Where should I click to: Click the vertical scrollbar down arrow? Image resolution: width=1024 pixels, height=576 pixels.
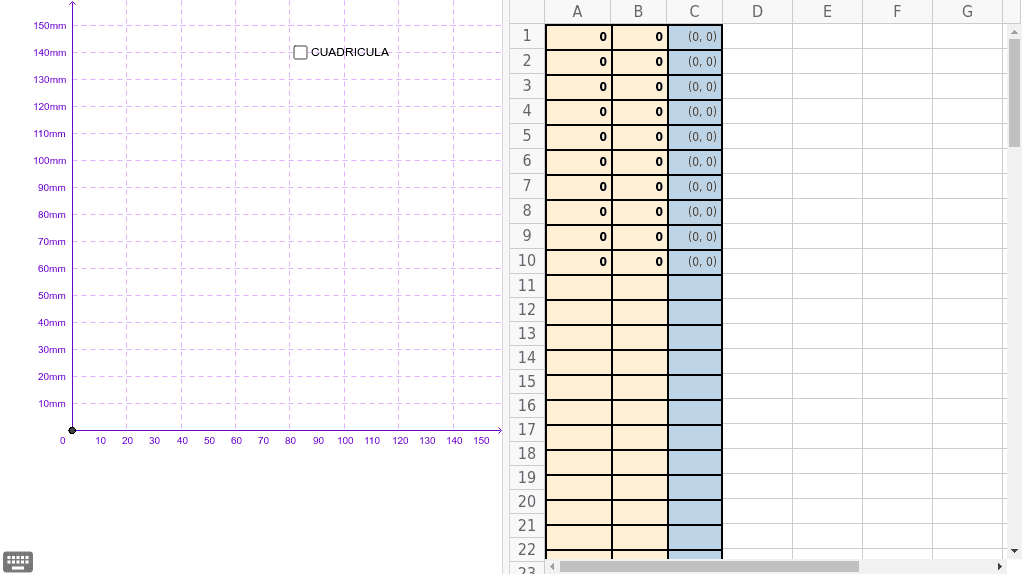tap(1014, 552)
